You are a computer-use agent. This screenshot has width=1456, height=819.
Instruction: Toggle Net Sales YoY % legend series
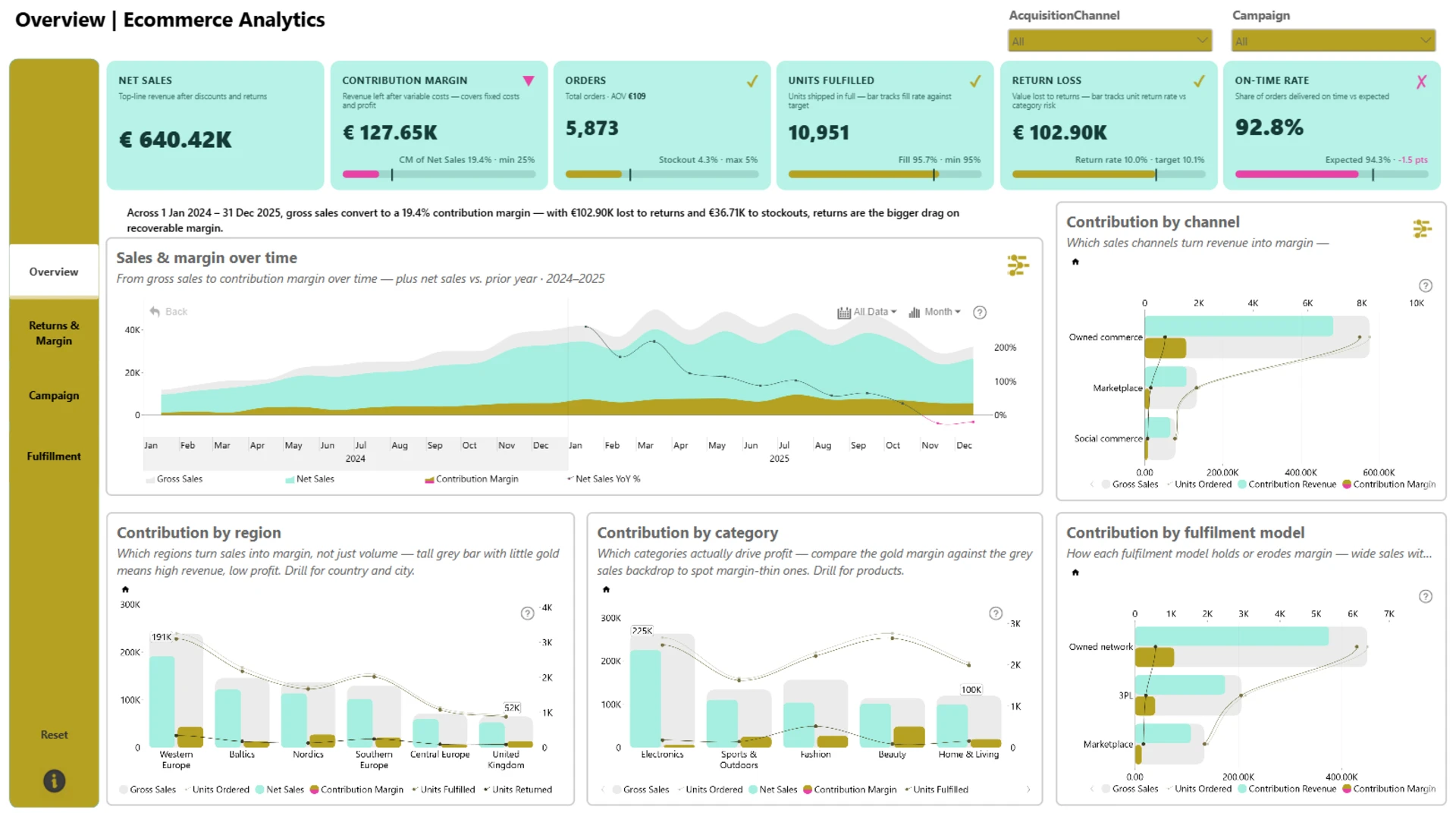coord(604,479)
